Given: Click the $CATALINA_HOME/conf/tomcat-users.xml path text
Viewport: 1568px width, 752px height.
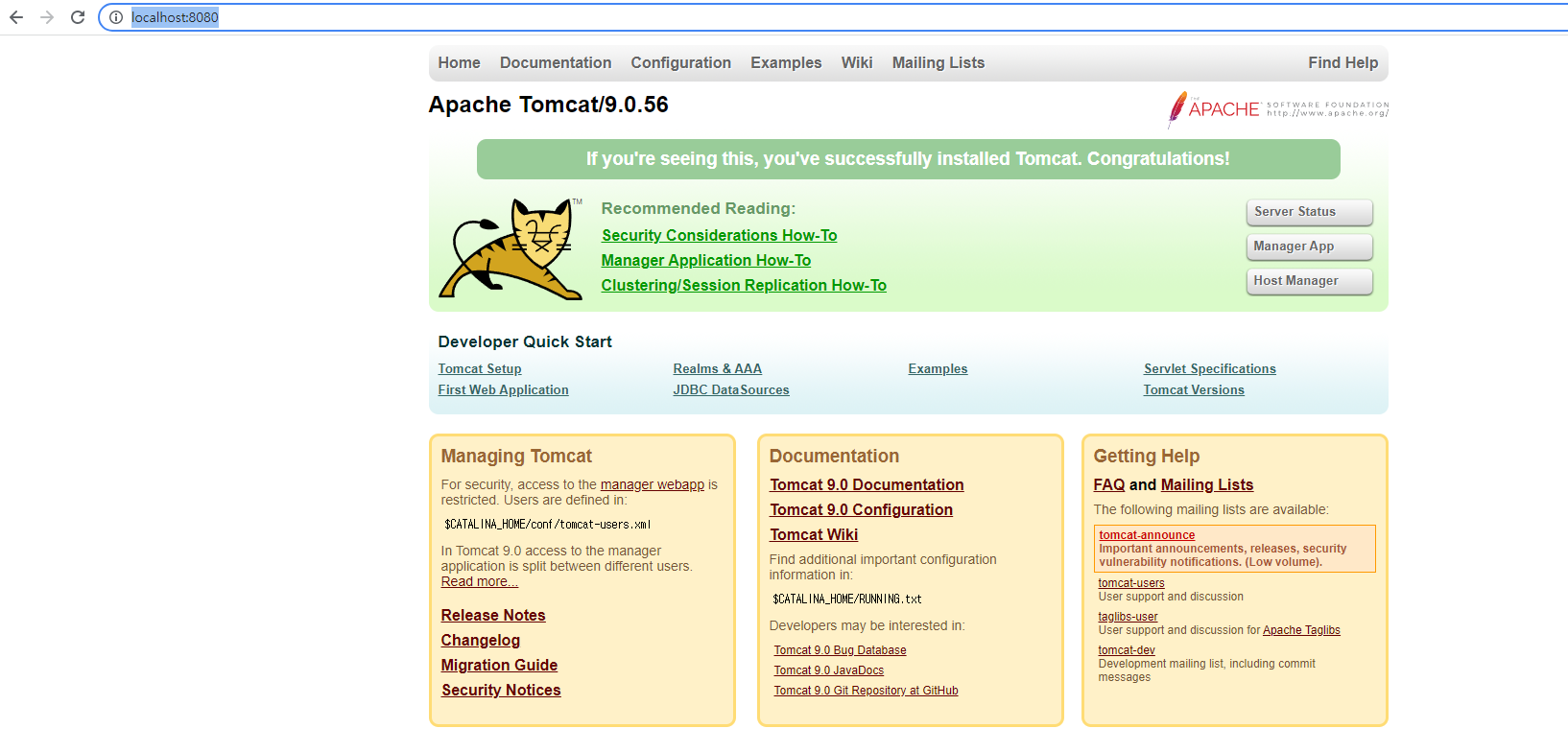Looking at the screenshot, I should click(x=548, y=525).
